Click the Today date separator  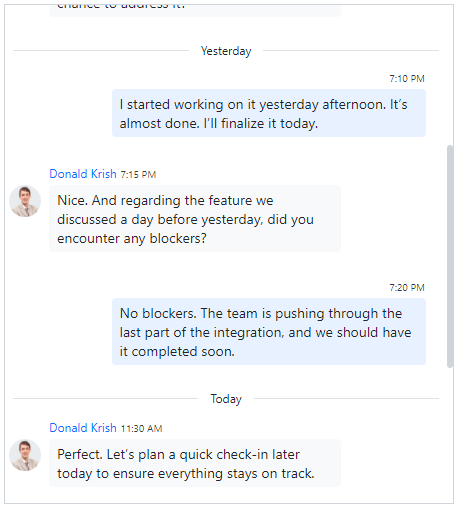pos(226,399)
